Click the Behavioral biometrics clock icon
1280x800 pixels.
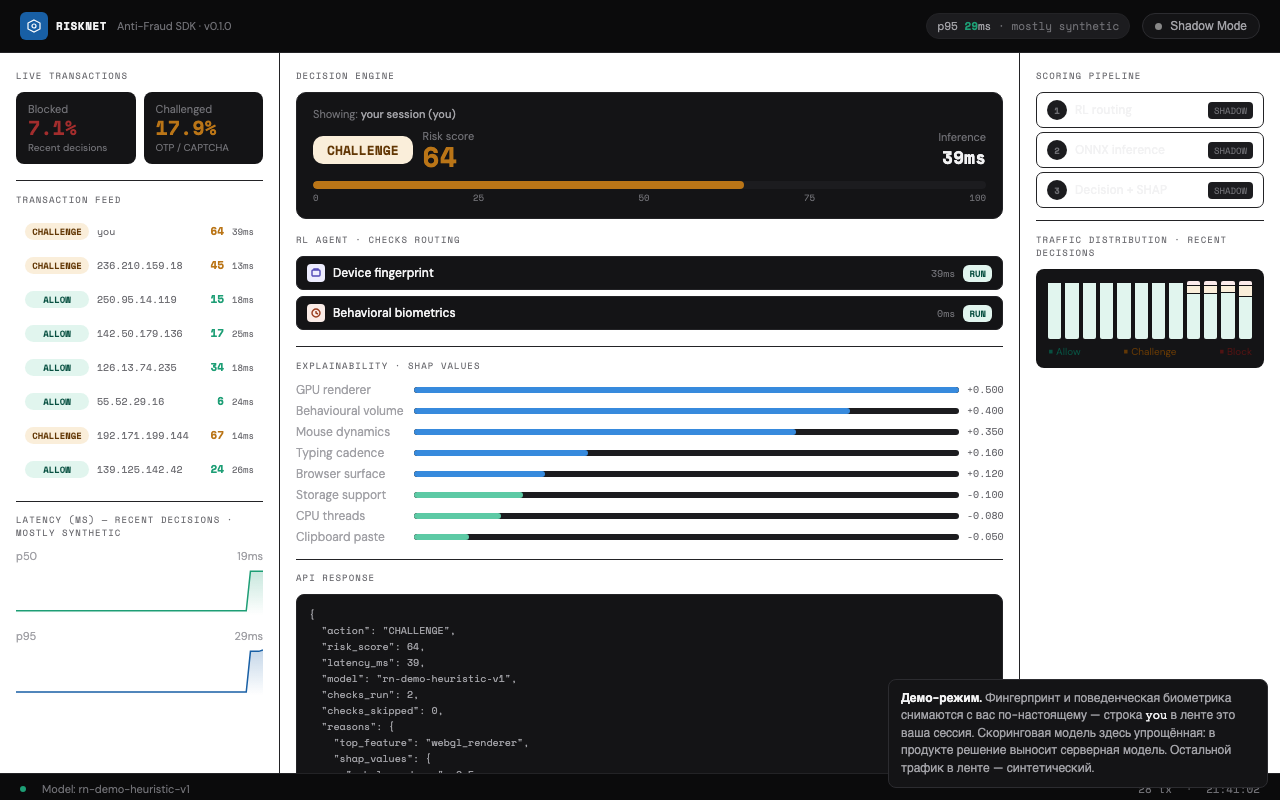[316, 313]
